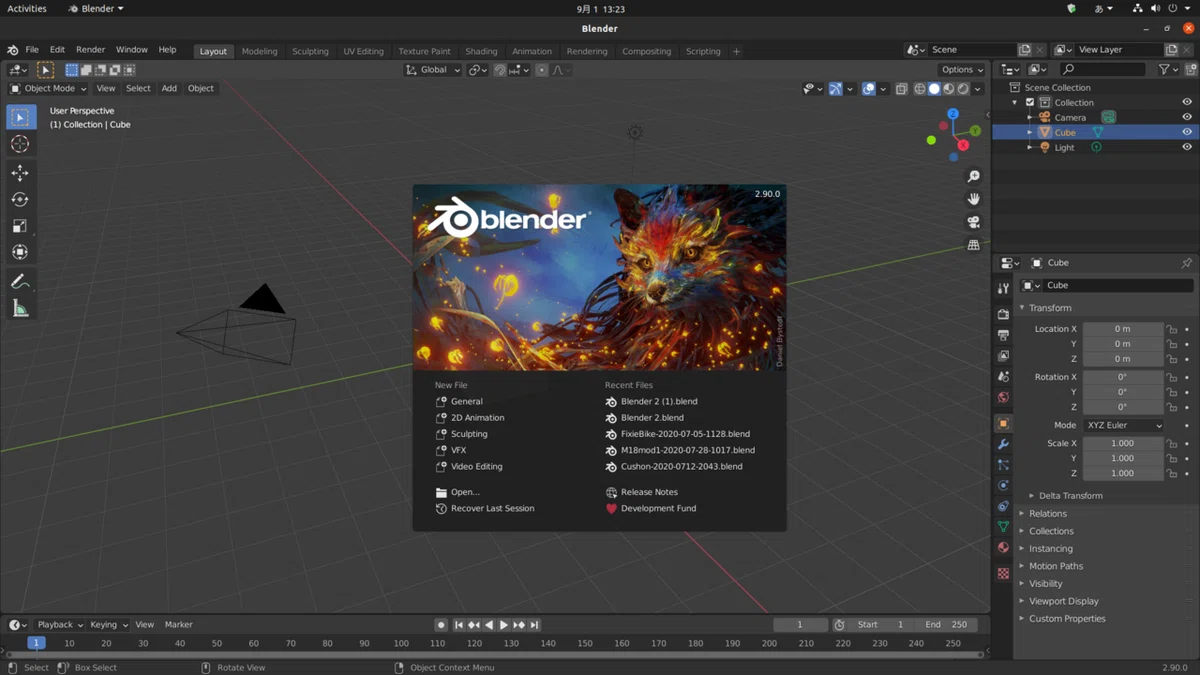The width and height of the screenshot is (1200, 675).
Task: Click the zoom viewport icon
Action: [973, 176]
